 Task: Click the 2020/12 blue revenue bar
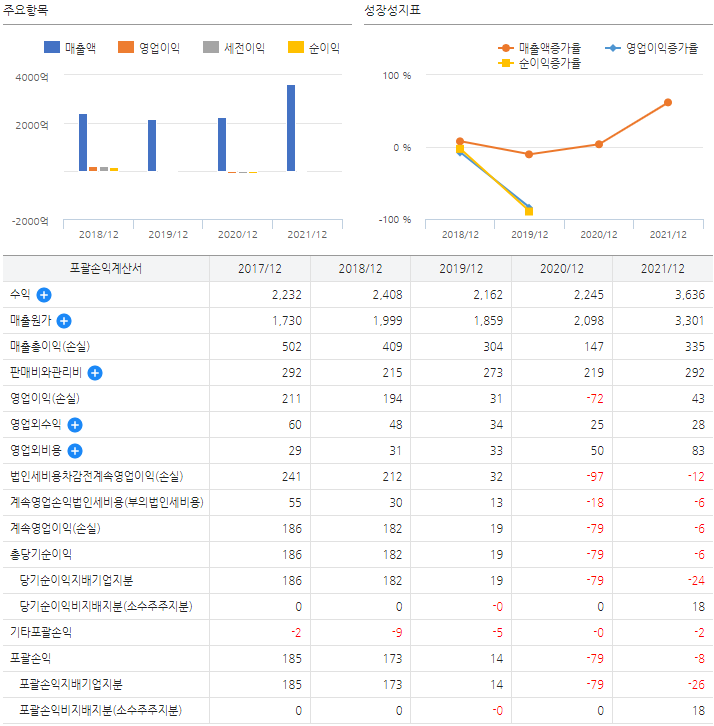[x=222, y=144]
